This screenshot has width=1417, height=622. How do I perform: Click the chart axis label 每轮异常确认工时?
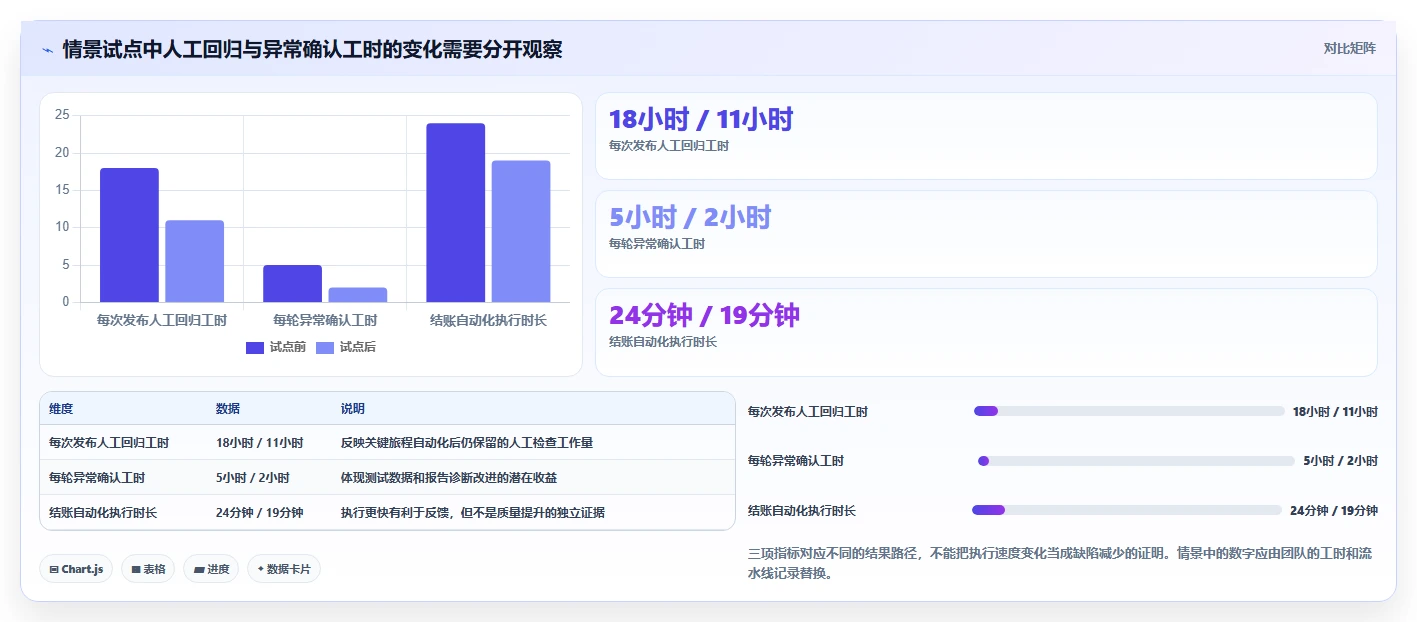pos(325,321)
